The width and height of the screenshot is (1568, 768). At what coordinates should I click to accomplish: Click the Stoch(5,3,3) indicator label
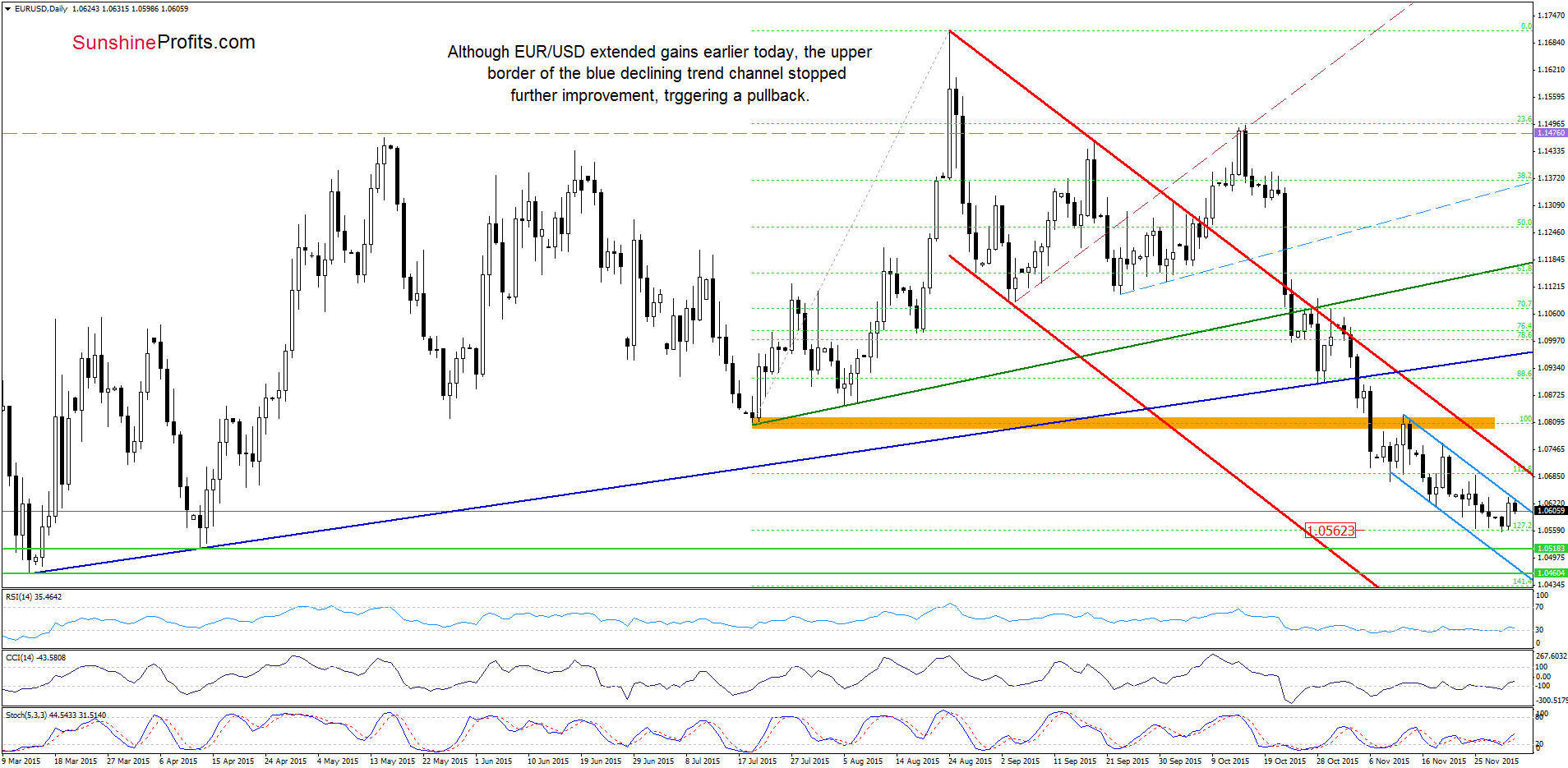coord(56,715)
